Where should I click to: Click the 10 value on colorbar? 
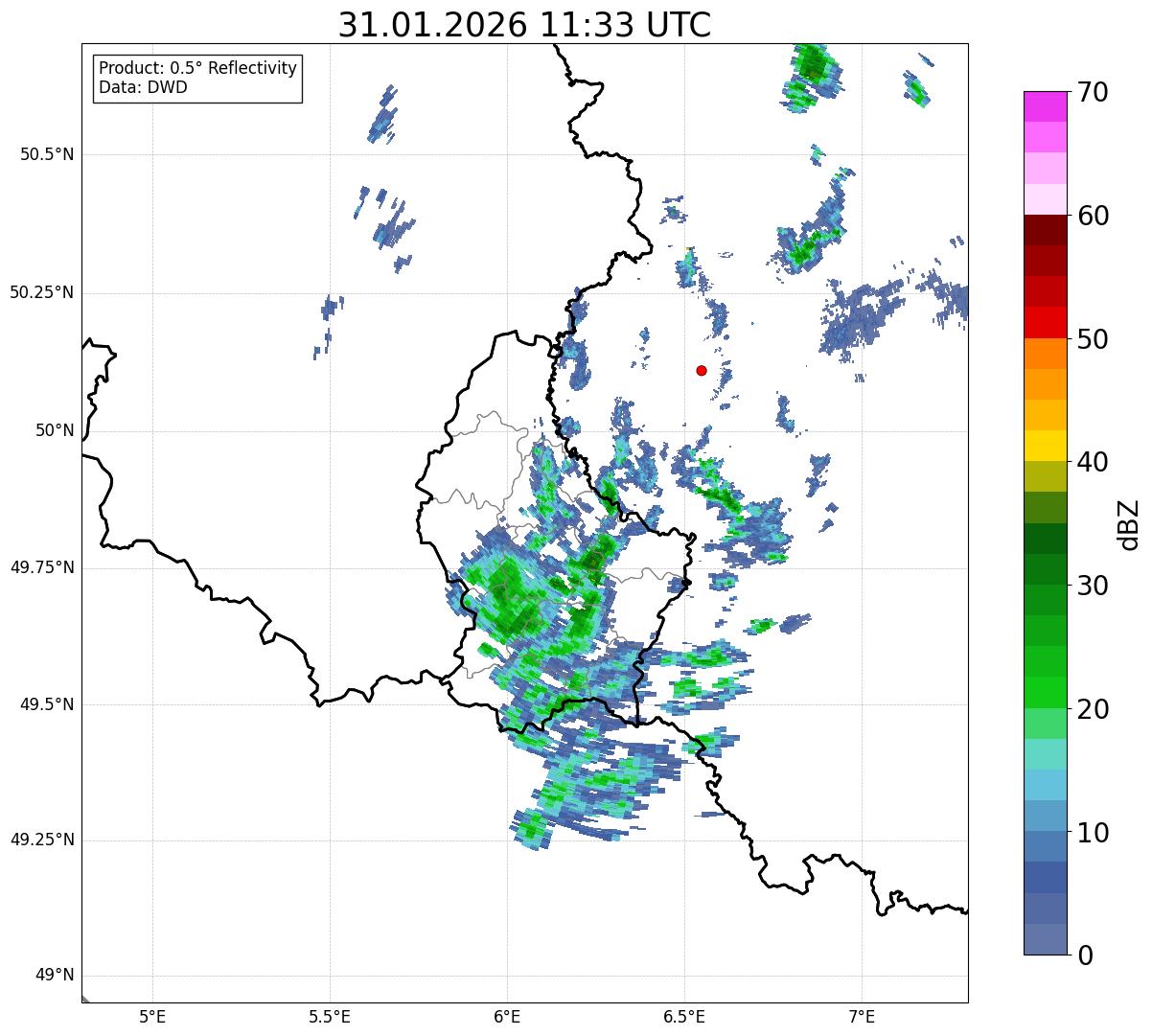tap(1095, 832)
